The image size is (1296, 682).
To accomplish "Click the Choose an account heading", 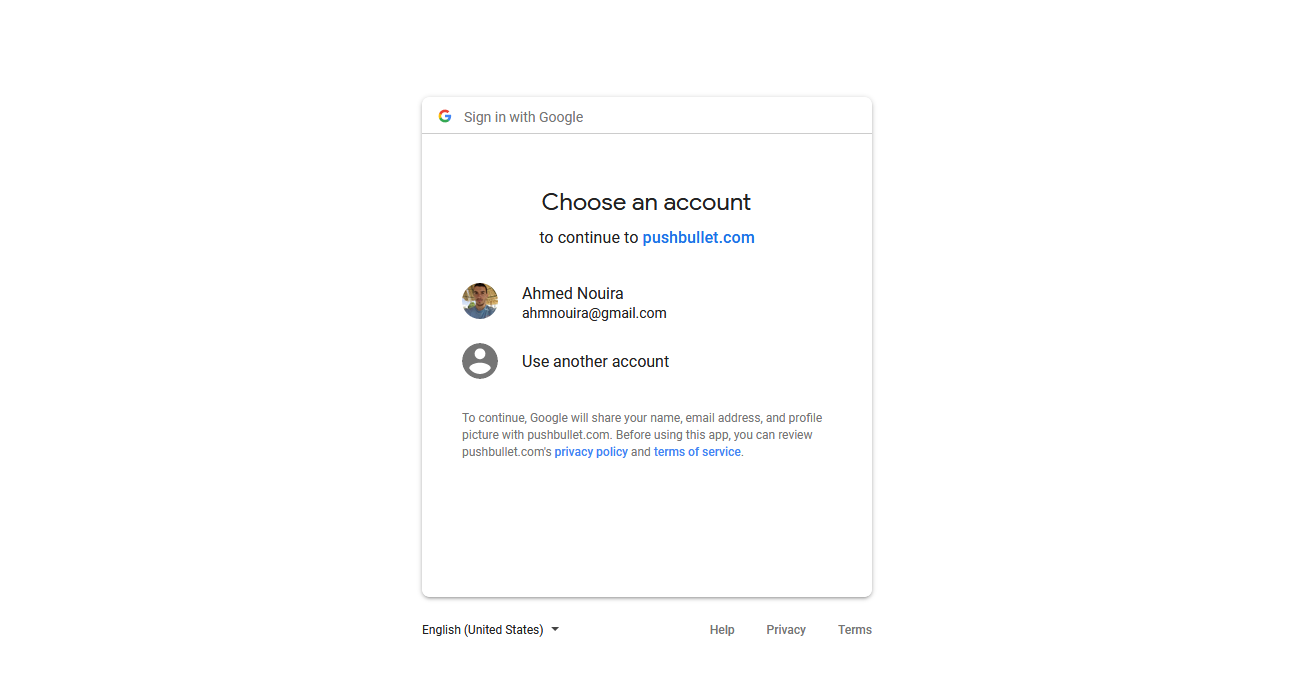I will tap(646, 202).
